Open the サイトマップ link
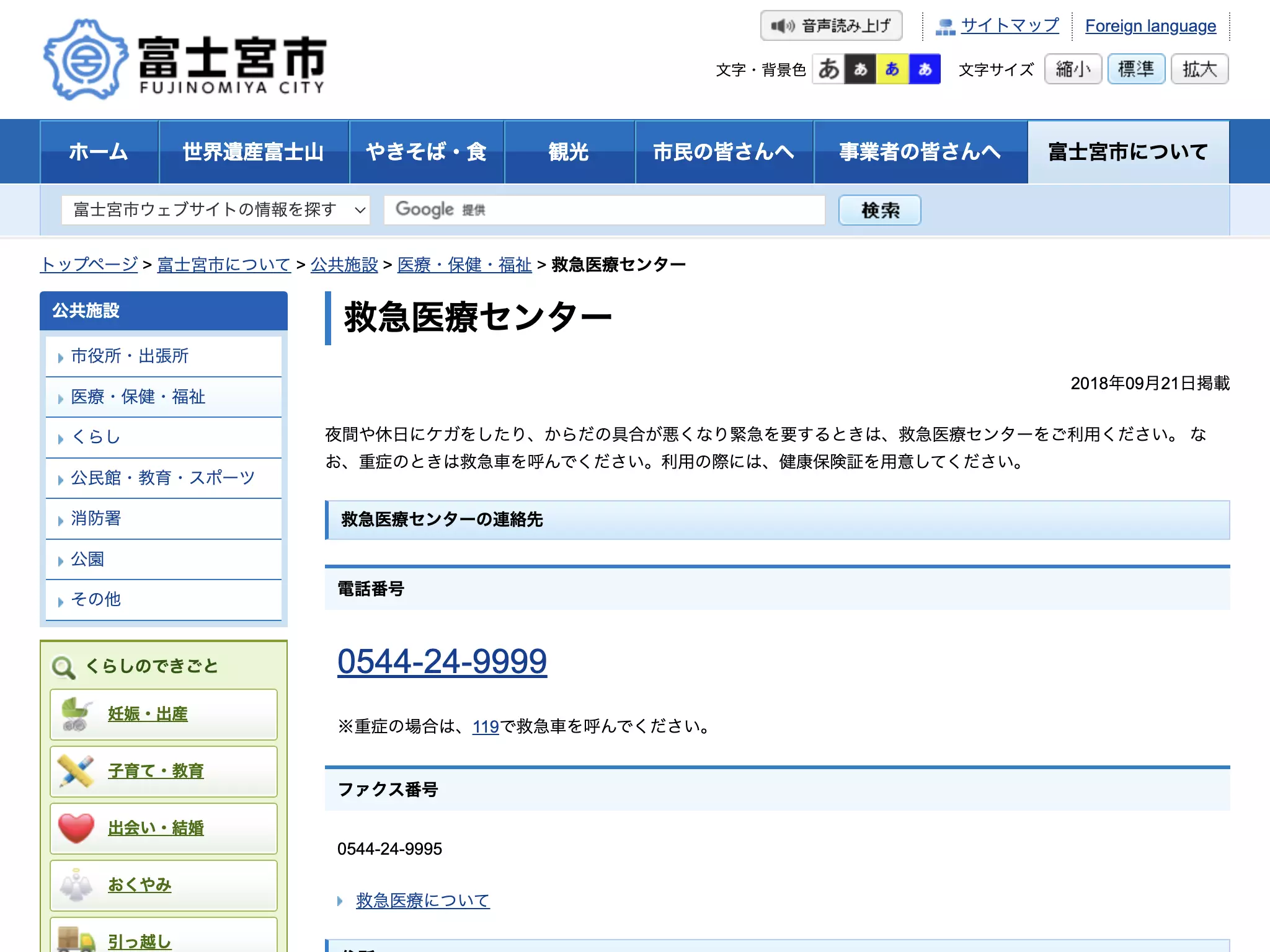Viewport: 1270px width, 952px height. pyautogui.click(x=1010, y=26)
